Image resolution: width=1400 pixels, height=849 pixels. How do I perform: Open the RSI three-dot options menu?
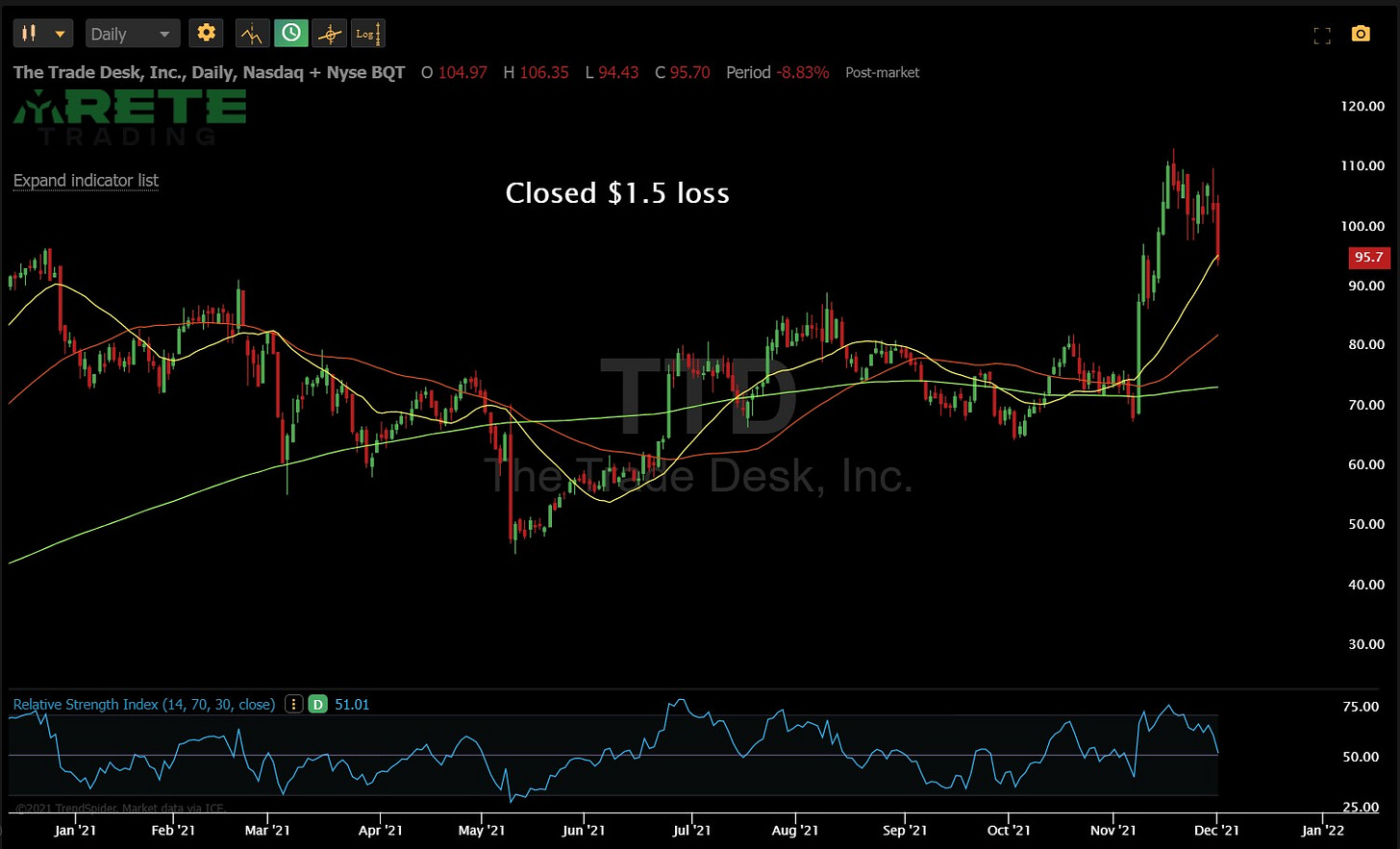point(294,705)
